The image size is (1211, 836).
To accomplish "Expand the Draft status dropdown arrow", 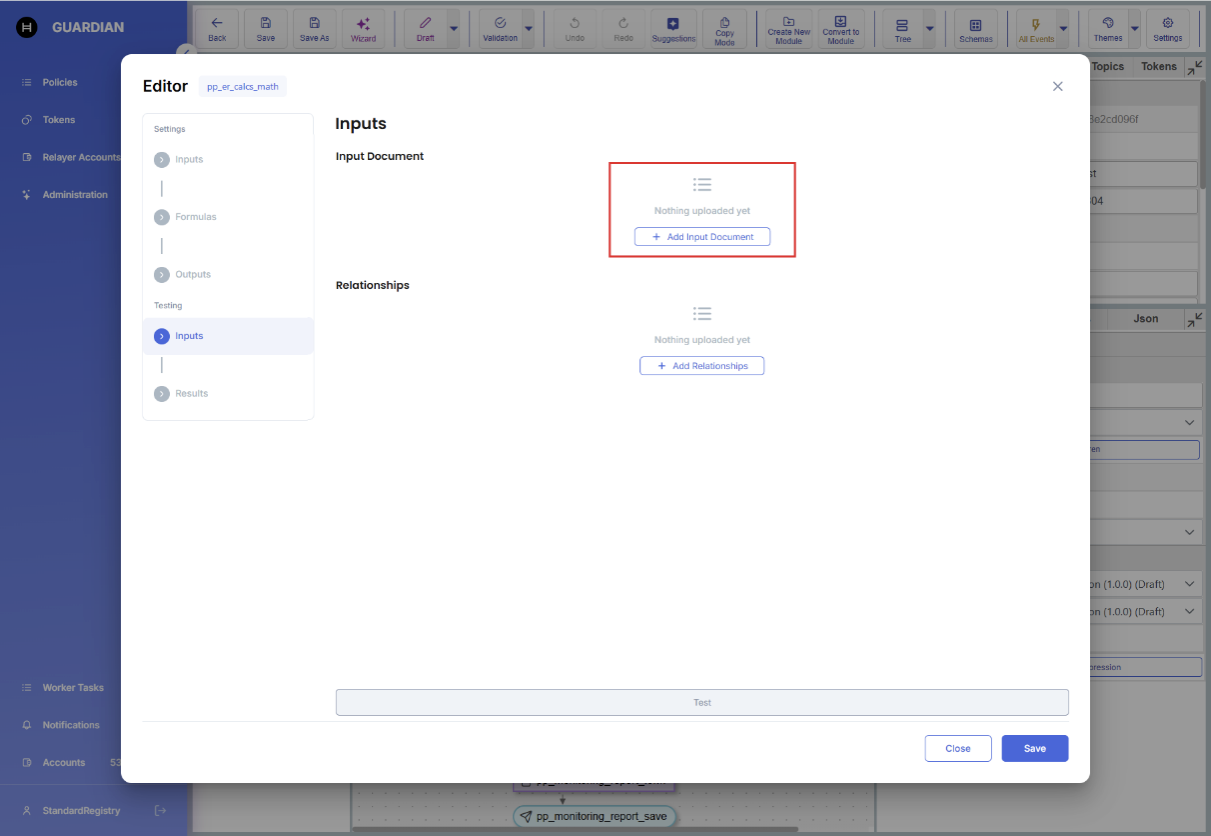I will [x=454, y=29].
